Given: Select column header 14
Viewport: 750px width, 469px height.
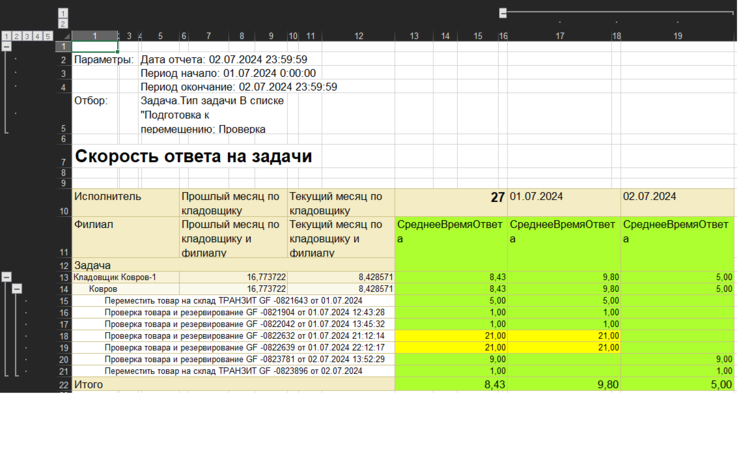Looking at the screenshot, I should click(445, 36).
